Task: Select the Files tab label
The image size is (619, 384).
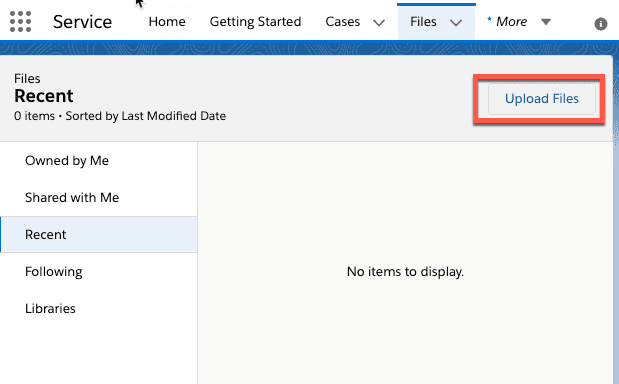Action: click(x=423, y=21)
